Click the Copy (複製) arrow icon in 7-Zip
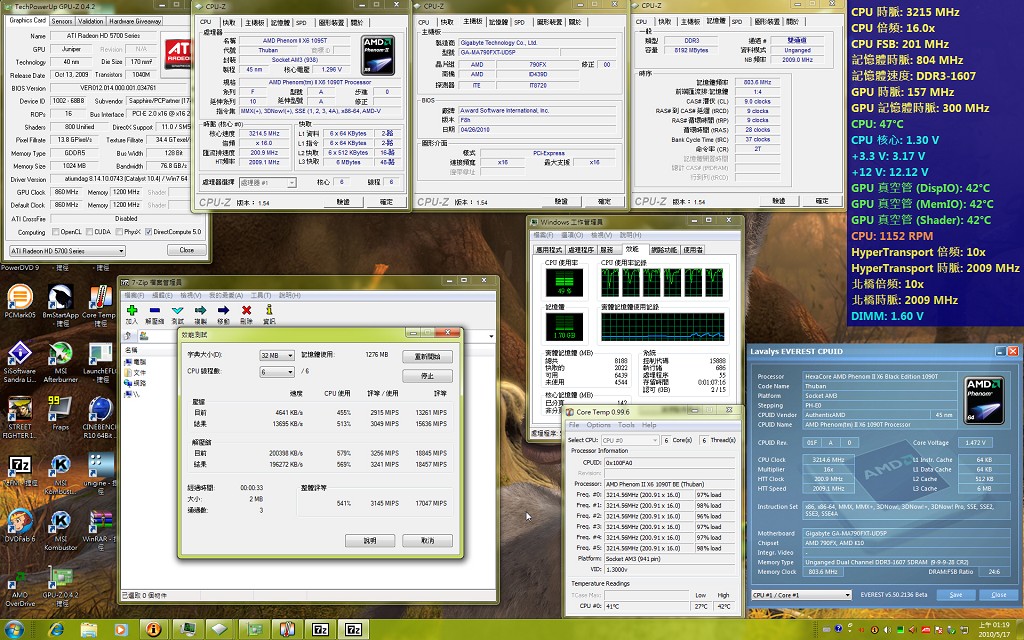Viewport: 1024px width, 640px height. 200,310
